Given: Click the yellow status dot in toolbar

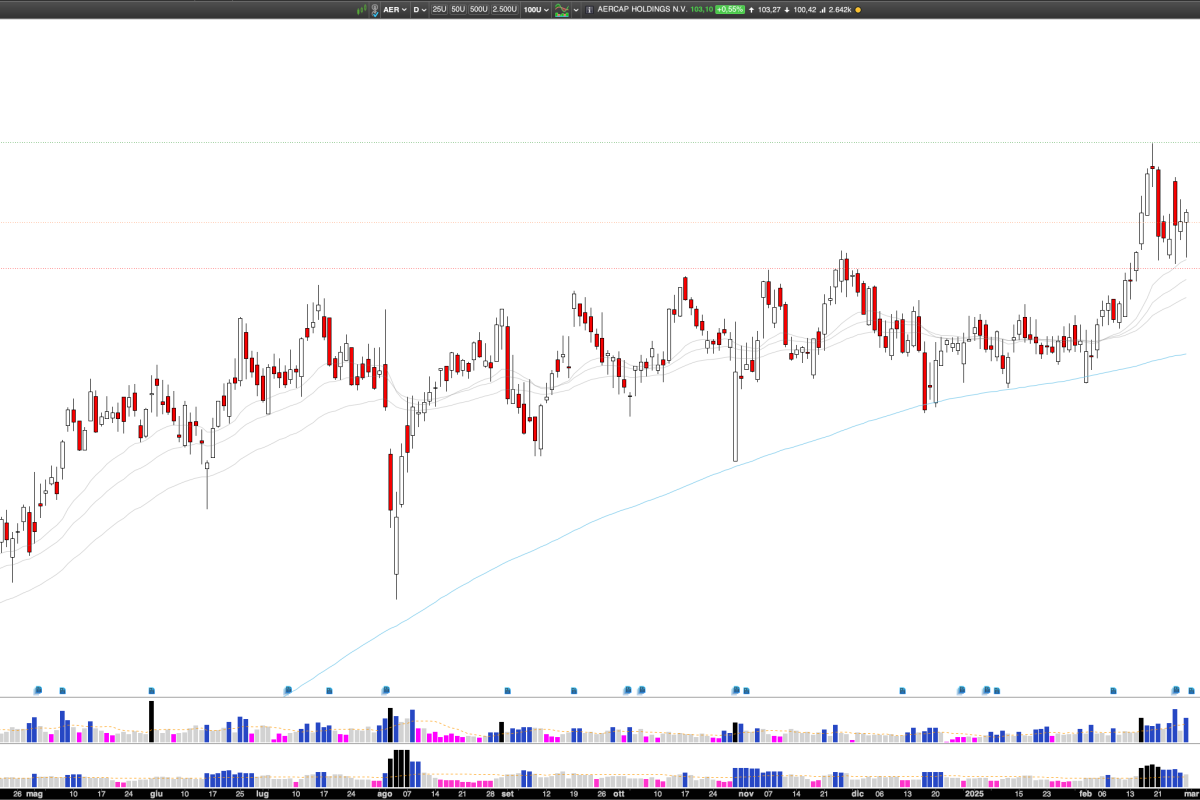Looking at the screenshot, I should point(858,9).
